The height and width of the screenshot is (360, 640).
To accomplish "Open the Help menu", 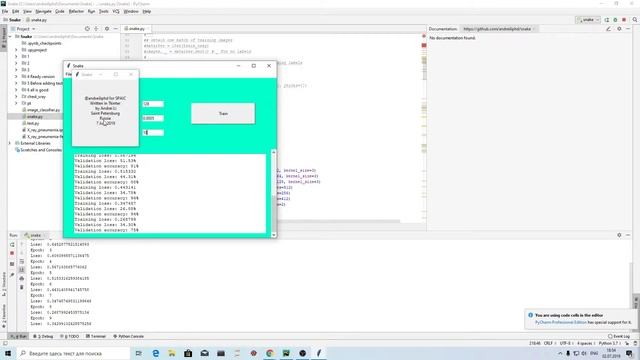I will (147, 11).
